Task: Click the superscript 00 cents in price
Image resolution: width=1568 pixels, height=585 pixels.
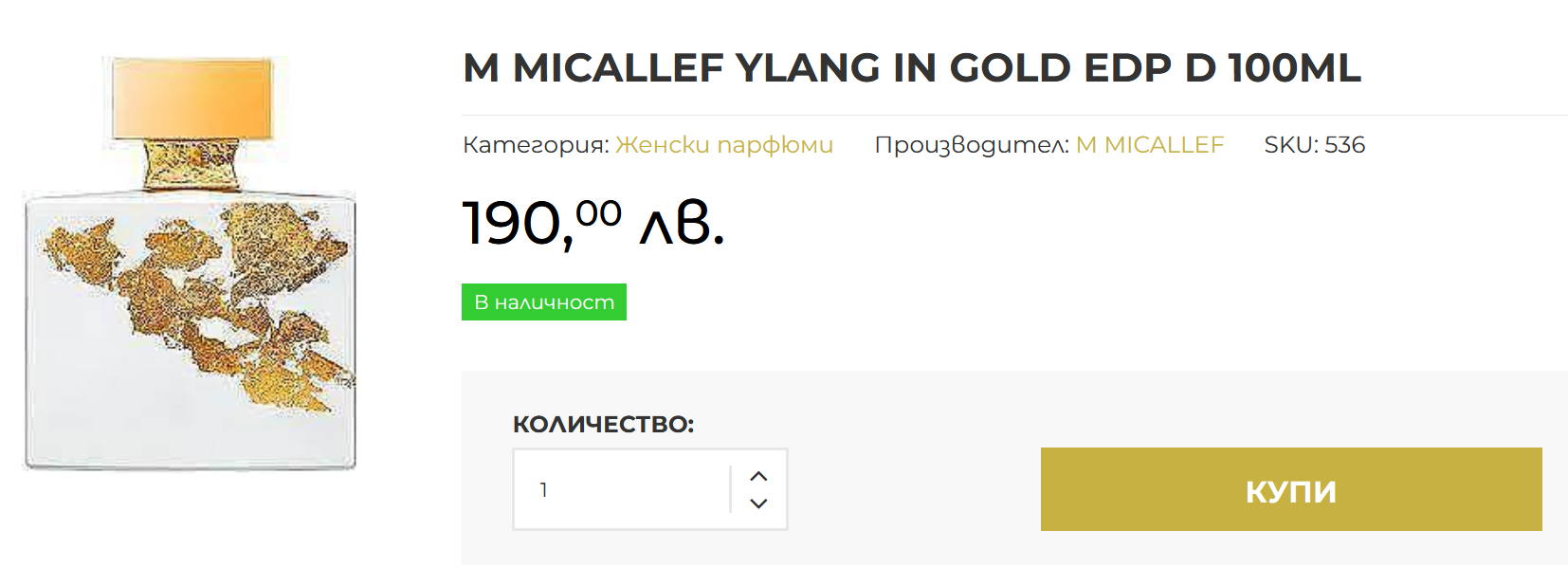Action: point(598,212)
